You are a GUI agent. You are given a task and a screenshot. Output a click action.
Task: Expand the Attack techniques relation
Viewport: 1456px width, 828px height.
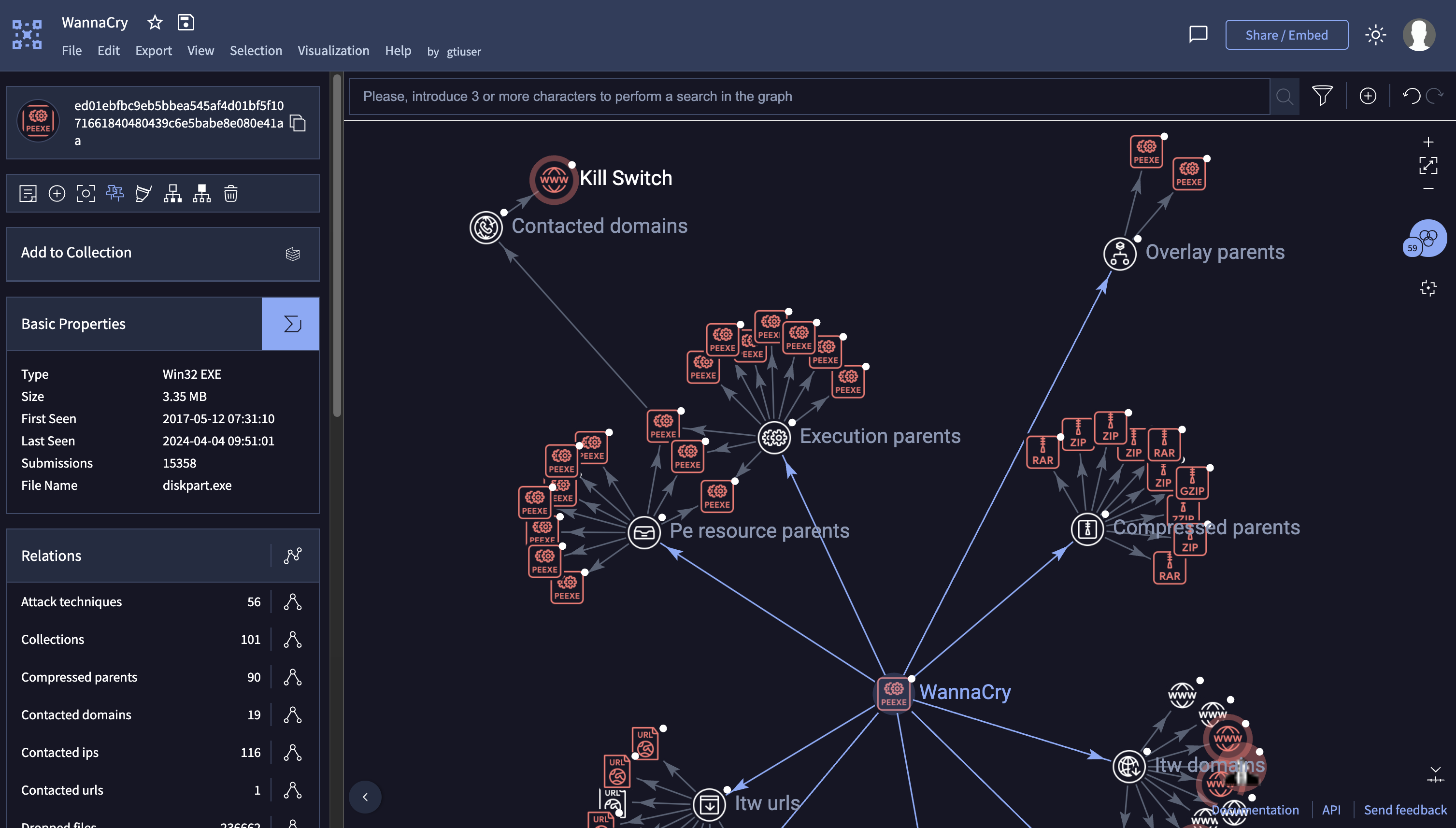(293, 601)
